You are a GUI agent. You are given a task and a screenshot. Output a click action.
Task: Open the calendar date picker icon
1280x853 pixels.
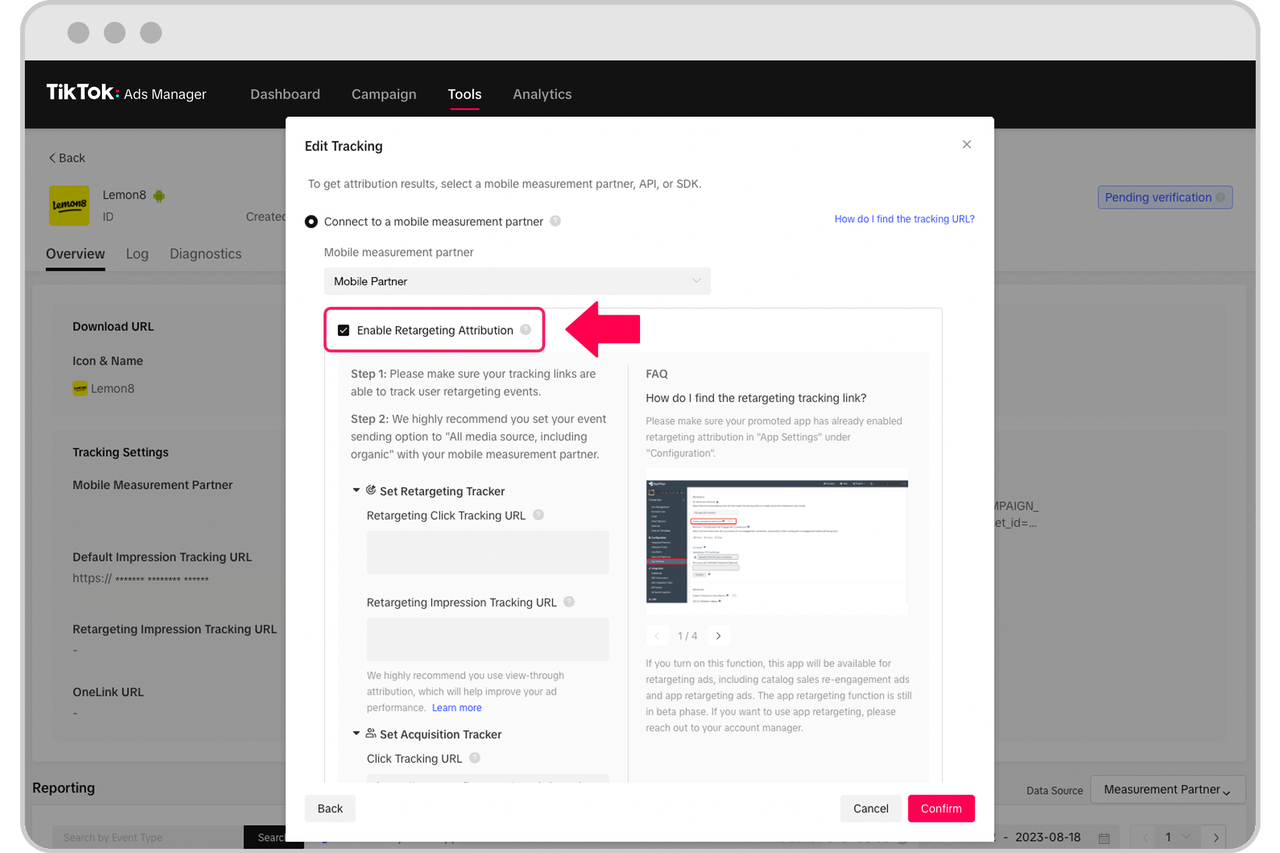[x=1104, y=837]
